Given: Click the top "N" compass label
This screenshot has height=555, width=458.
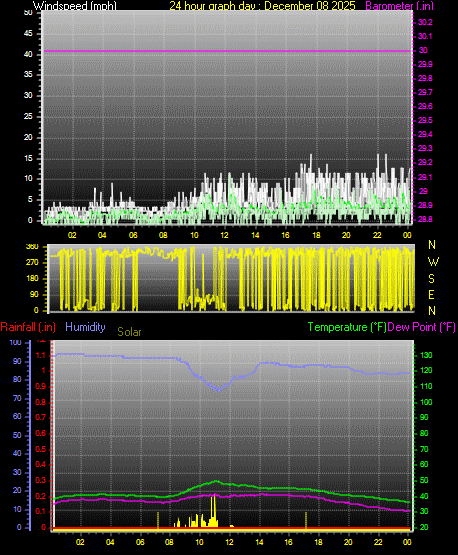Looking at the screenshot, I should point(432,245).
